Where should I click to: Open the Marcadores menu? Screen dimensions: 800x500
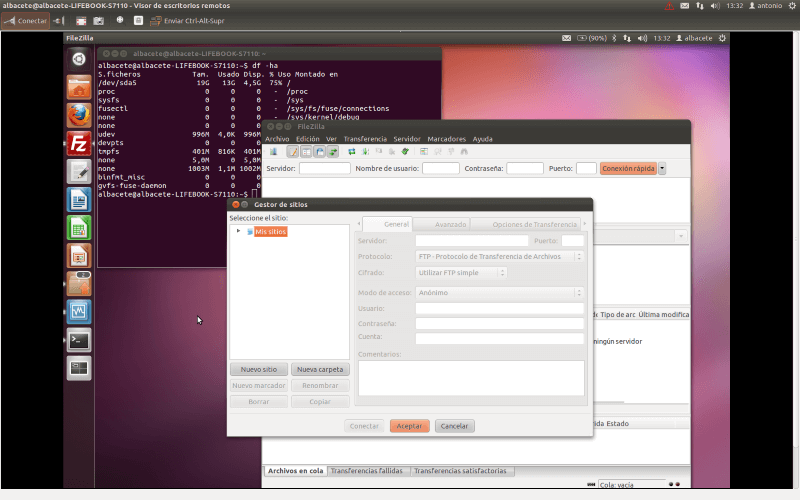[x=446, y=139]
